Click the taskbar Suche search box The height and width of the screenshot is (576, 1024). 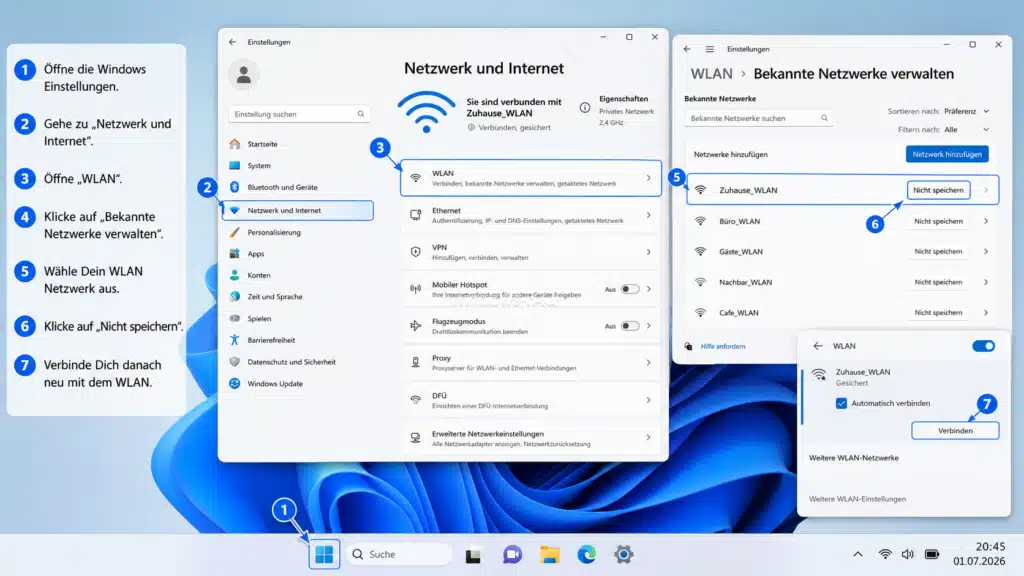pos(398,554)
